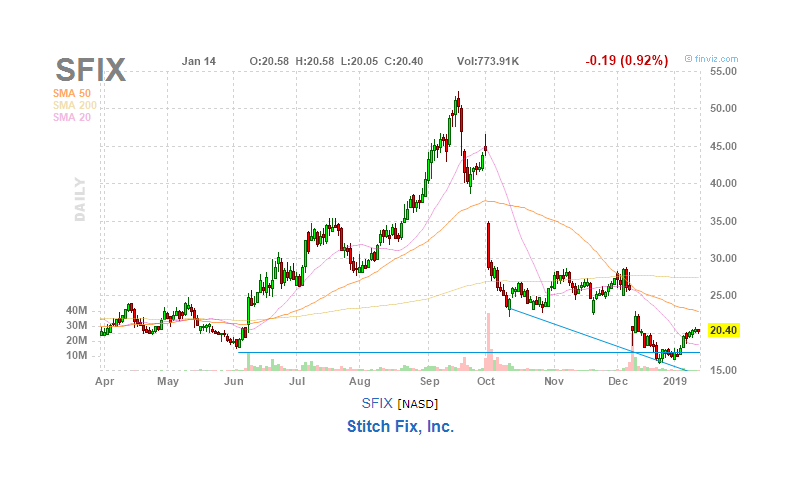This screenshot has width=803, height=487.
Task: Click the Jul month axis label
Action: click(297, 382)
